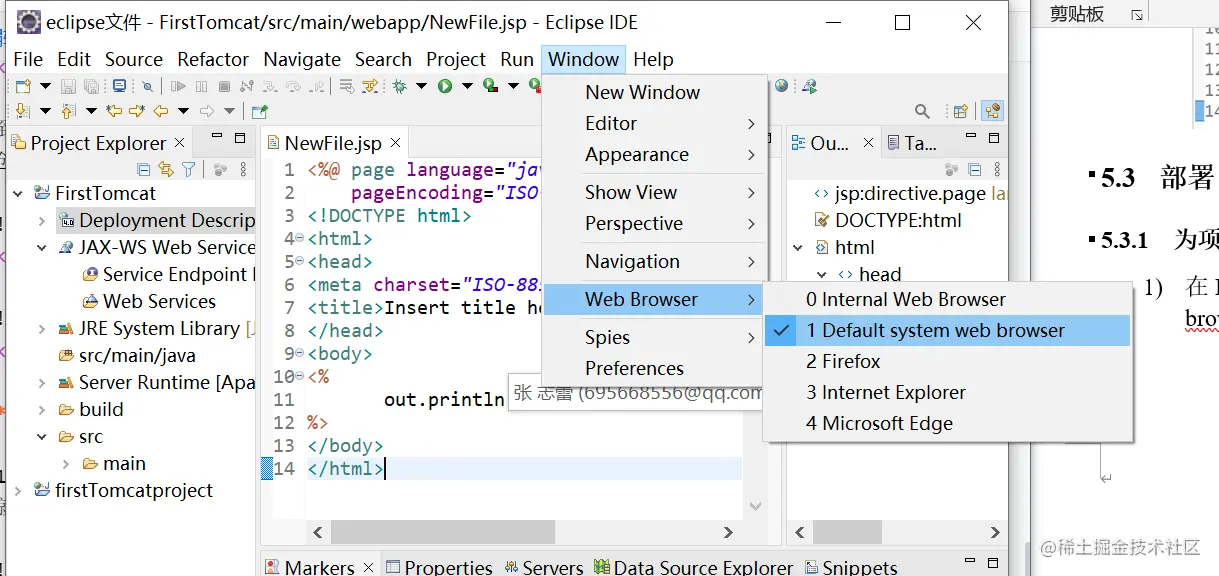Click the Back navigation arrow icon

point(161,111)
